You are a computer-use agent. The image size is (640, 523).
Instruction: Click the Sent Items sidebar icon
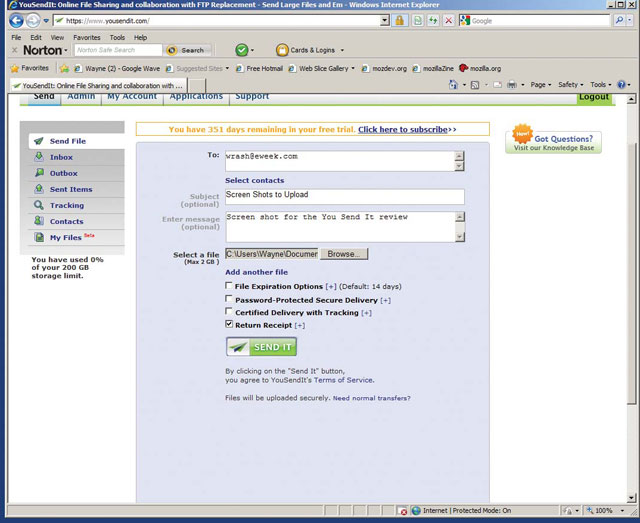tap(39, 189)
